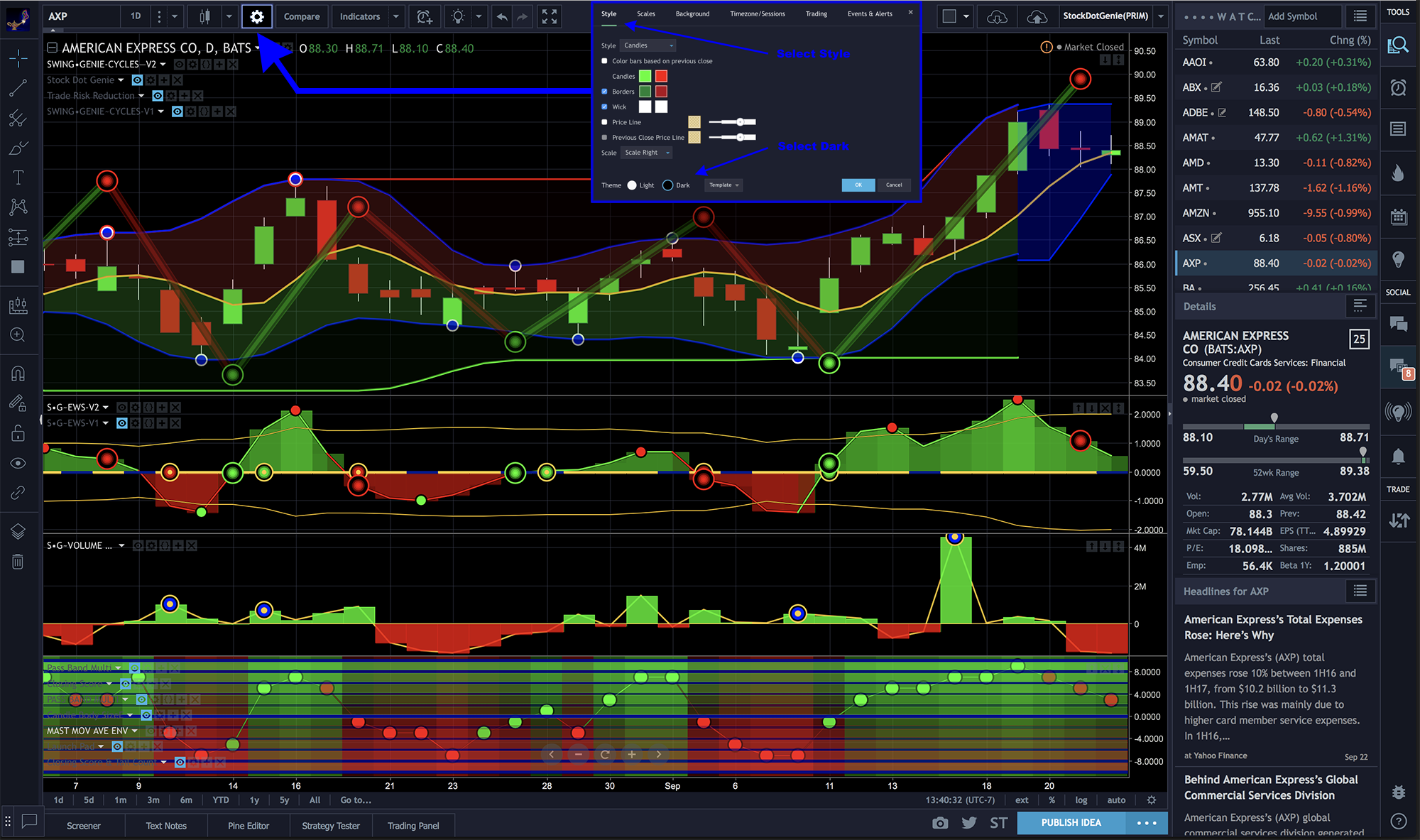Confirm settings with OK button
This screenshot has height=840, width=1420.
click(858, 185)
